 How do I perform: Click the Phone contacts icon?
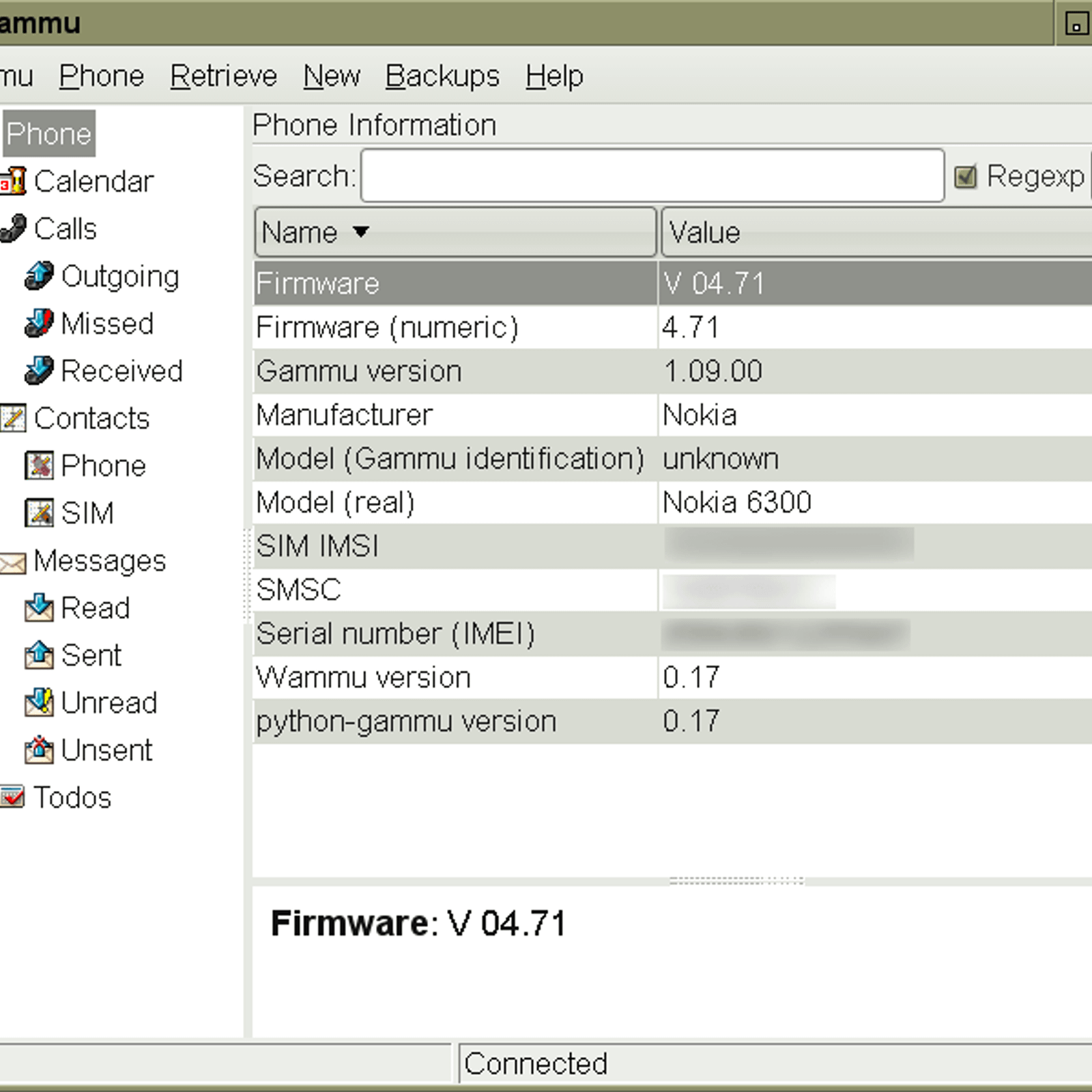39,465
